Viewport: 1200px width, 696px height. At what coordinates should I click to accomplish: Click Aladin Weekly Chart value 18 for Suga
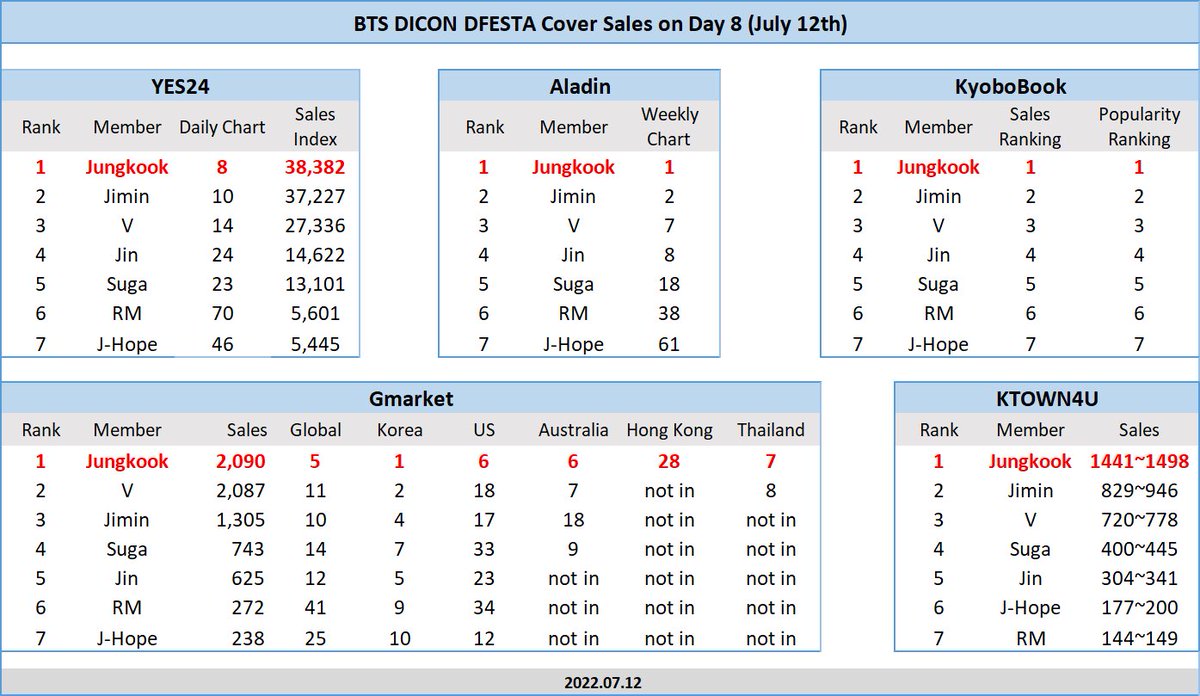click(669, 285)
